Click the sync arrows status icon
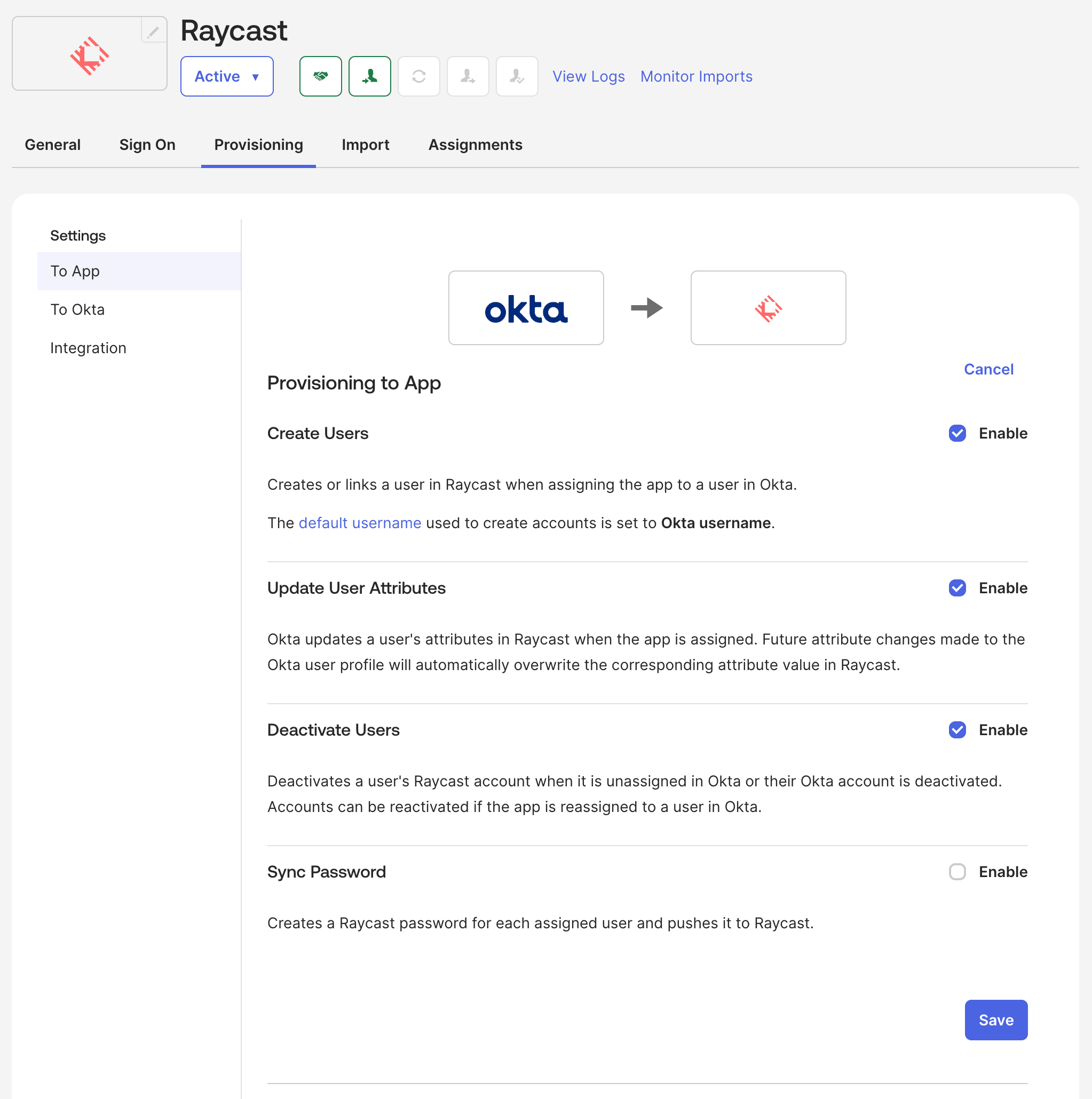Screen dimensions: 1092x1099 tap(419, 76)
